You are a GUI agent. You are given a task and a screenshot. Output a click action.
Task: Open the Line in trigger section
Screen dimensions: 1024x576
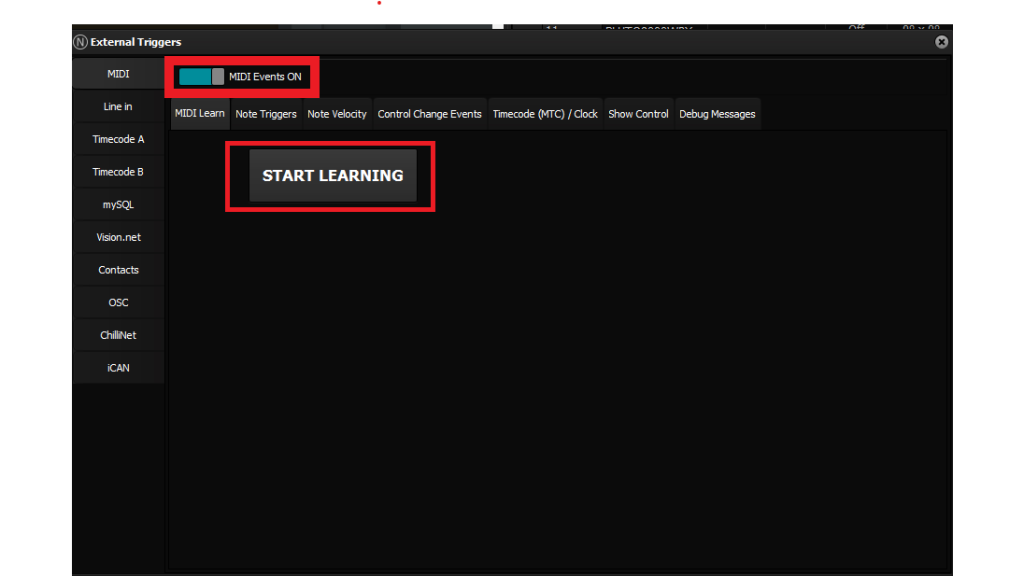click(118, 106)
